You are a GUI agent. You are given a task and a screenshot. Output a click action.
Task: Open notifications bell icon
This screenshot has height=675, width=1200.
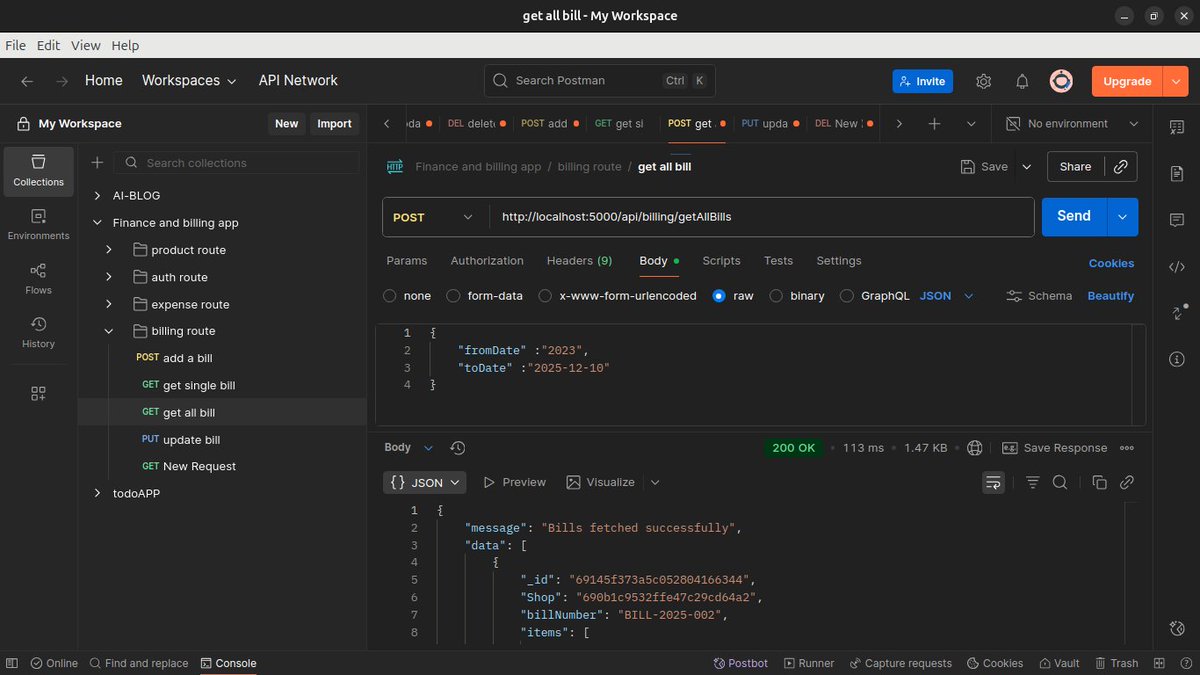(x=1022, y=81)
